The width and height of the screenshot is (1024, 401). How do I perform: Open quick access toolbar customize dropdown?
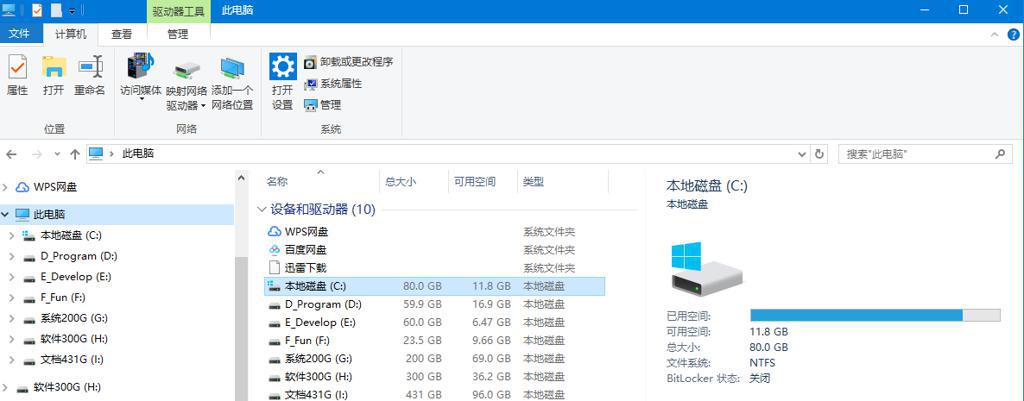click(x=71, y=11)
